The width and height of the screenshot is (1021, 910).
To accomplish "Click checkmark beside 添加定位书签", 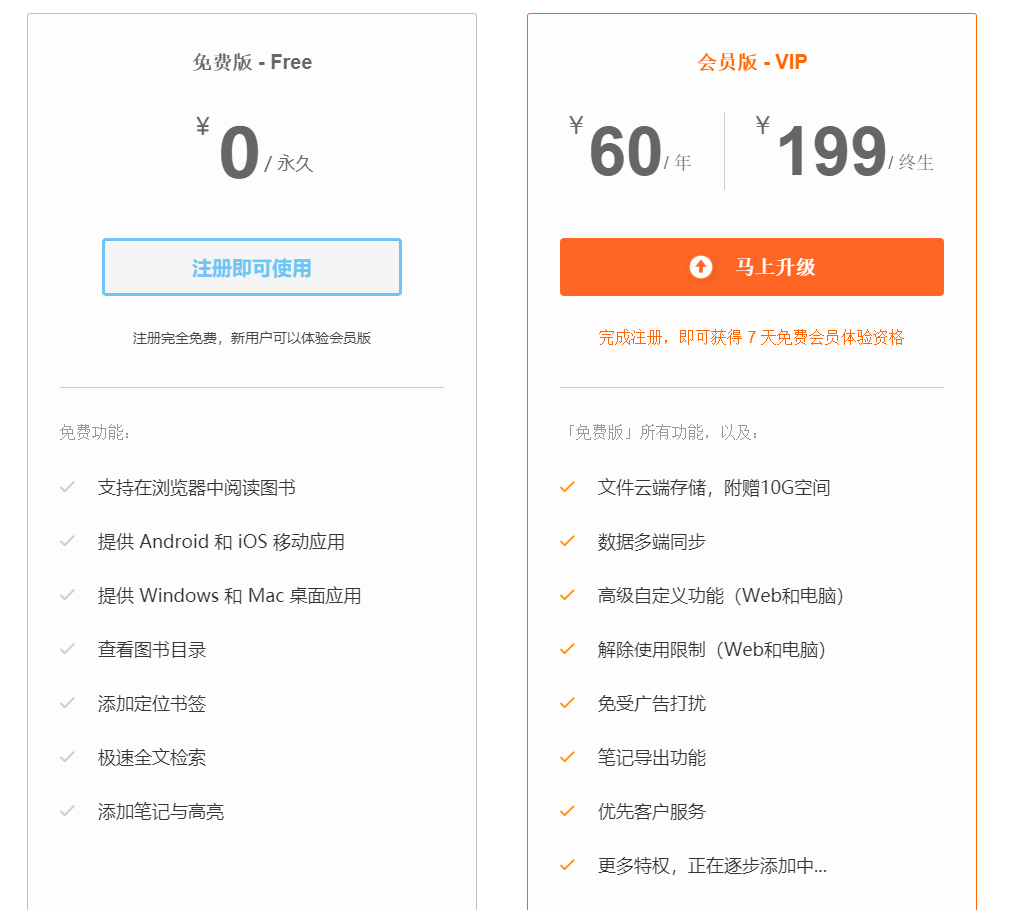I will click(x=68, y=703).
